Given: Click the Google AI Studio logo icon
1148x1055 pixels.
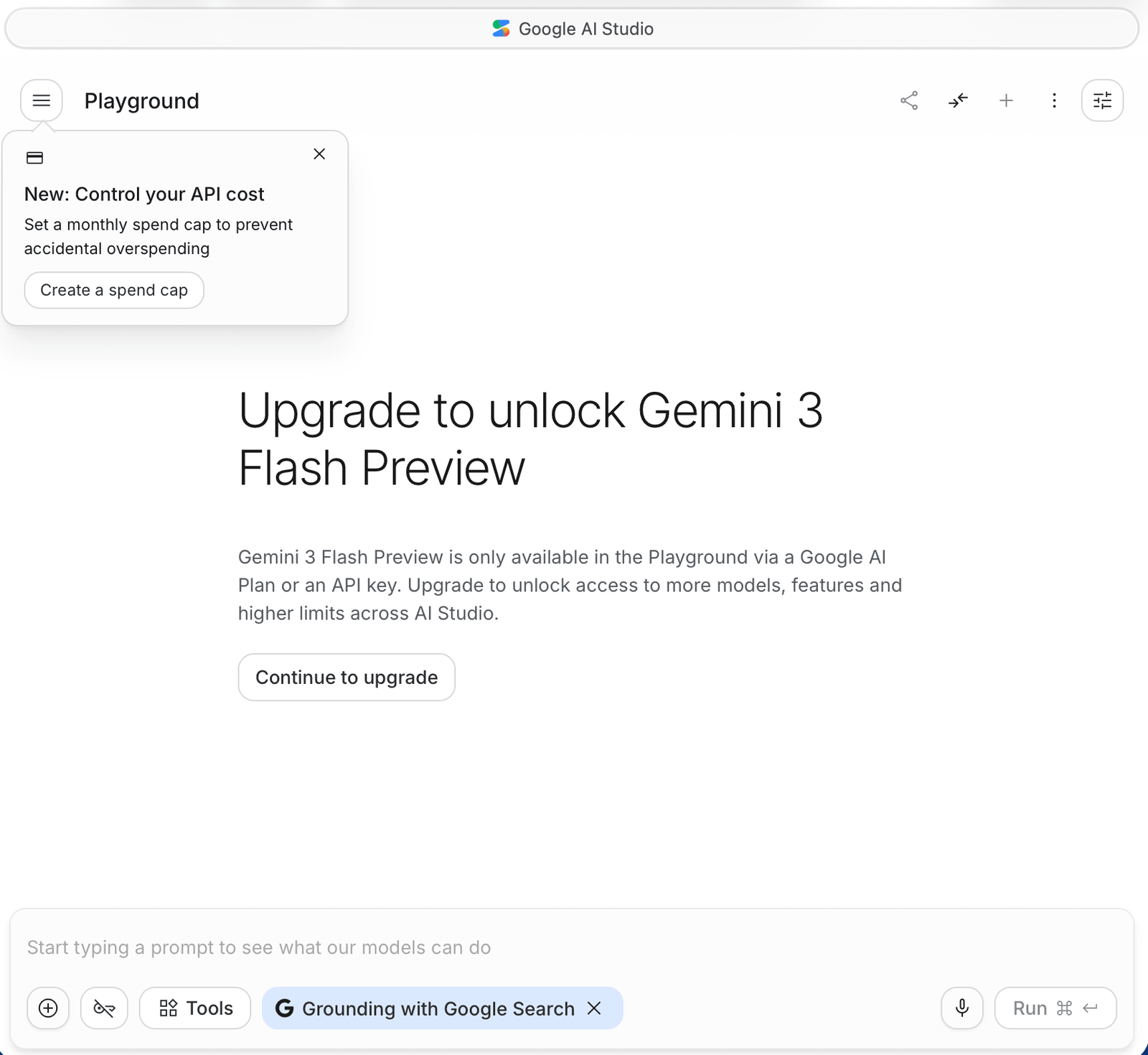Looking at the screenshot, I should coord(501,29).
